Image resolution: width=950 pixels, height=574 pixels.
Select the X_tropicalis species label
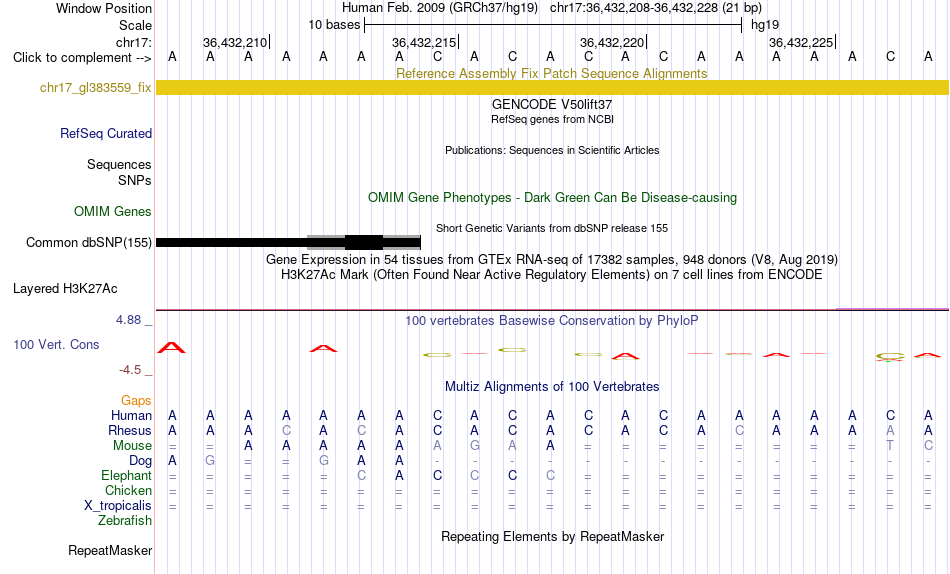coord(118,506)
